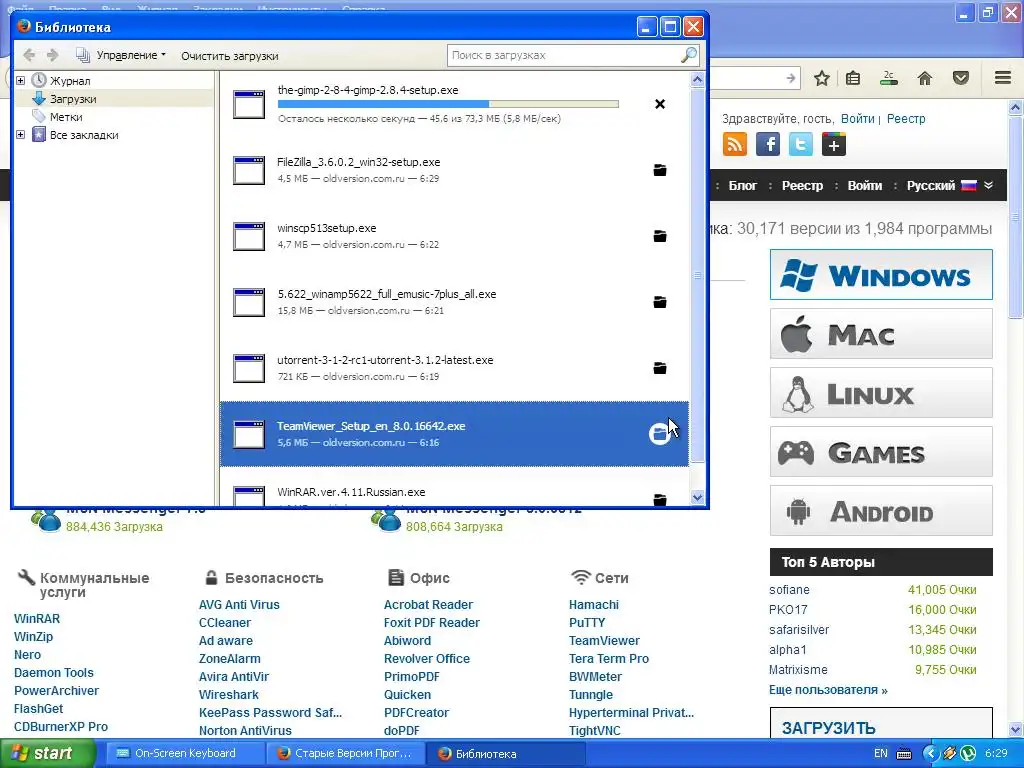Go back in Library window
Image resolution: width=1024 pixels, height=768 pixels.
pos(29,56)
